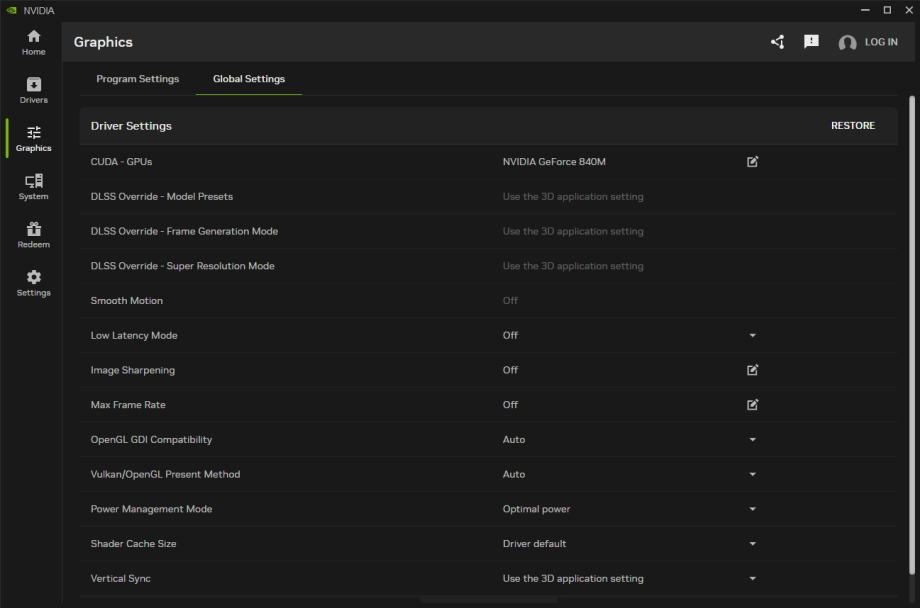Open the Vertical Sync dropdown
The width and height of the screenshot is (920, 608).
(753, 579)
